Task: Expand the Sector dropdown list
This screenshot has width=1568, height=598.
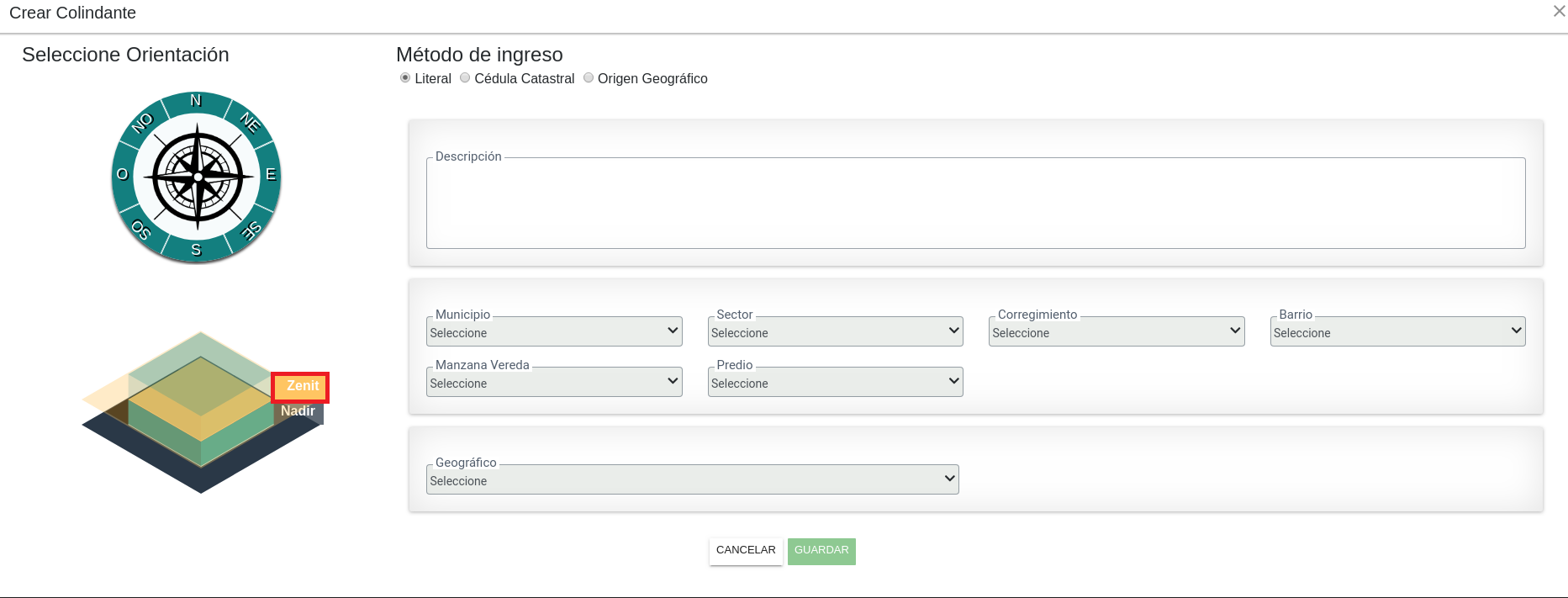Action: point(835,331)
